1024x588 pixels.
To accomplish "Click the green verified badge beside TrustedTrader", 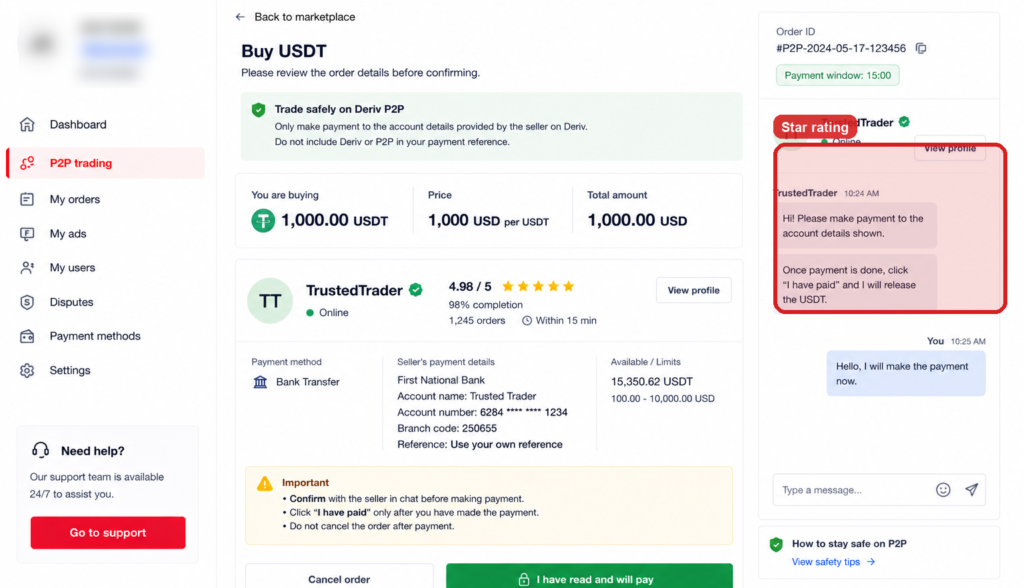I will pyautogui.click(x=415, y=290).
